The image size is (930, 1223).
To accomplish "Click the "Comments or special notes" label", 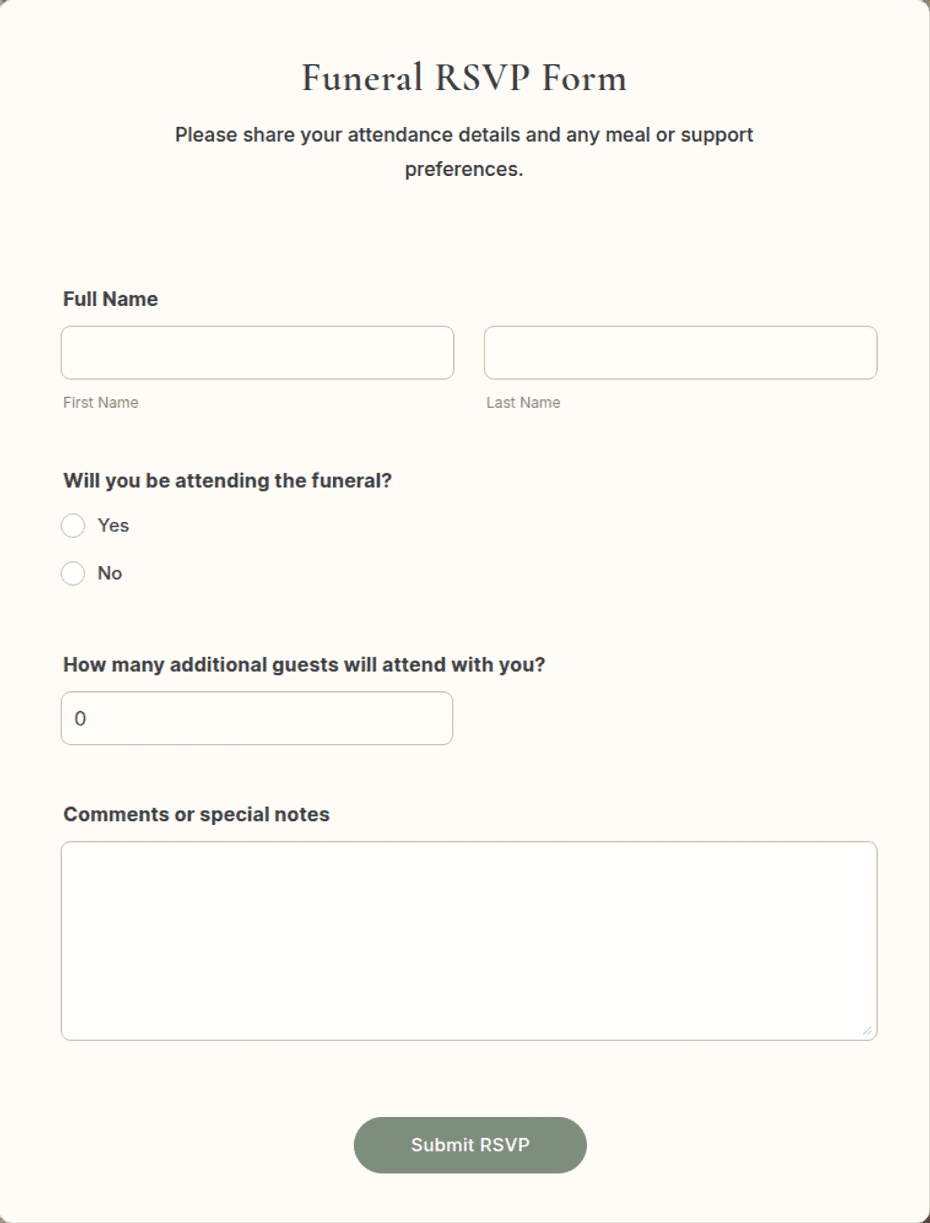I will click(x=196, y=815).
